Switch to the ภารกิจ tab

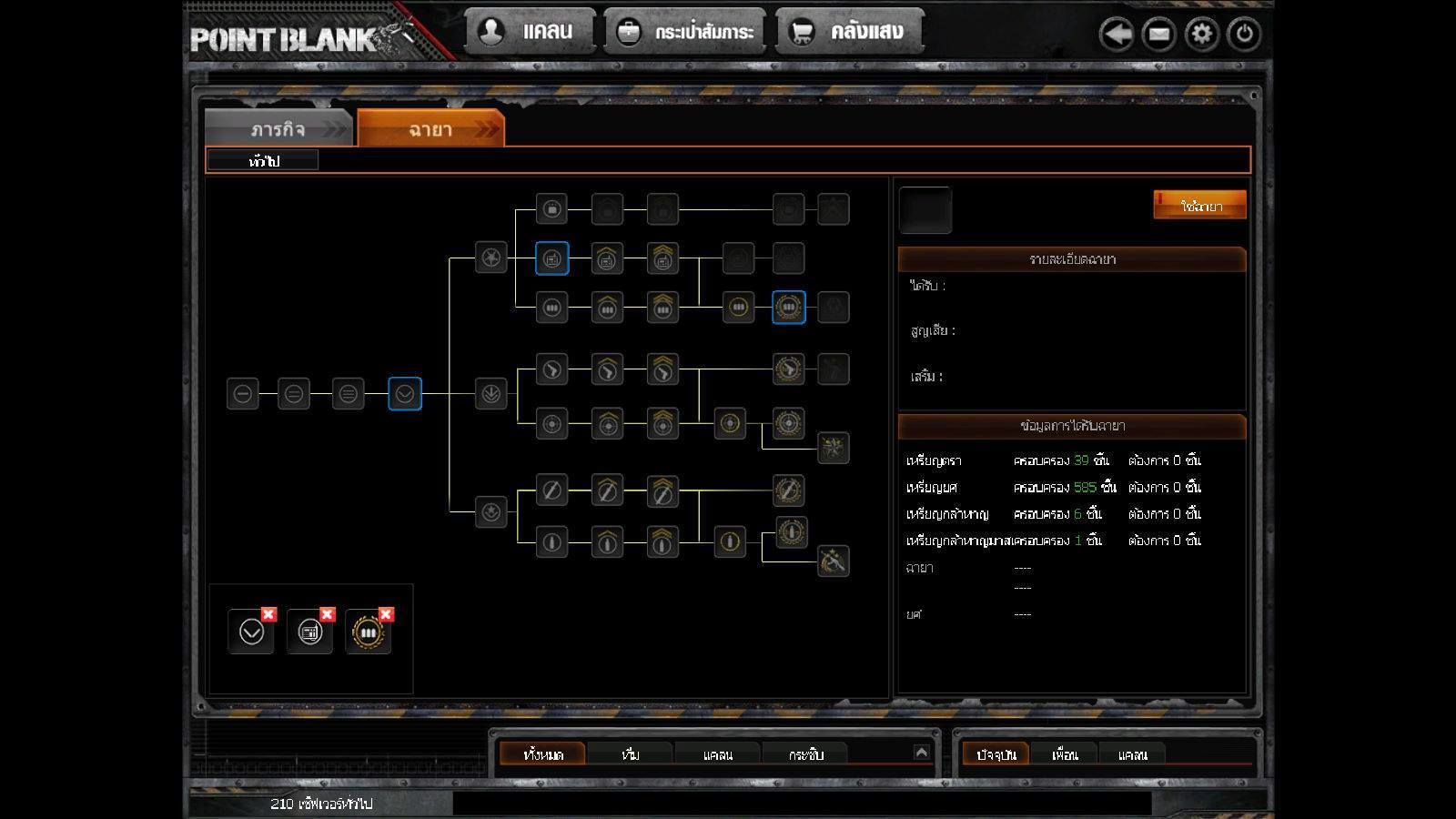click(x=279, y=128)
